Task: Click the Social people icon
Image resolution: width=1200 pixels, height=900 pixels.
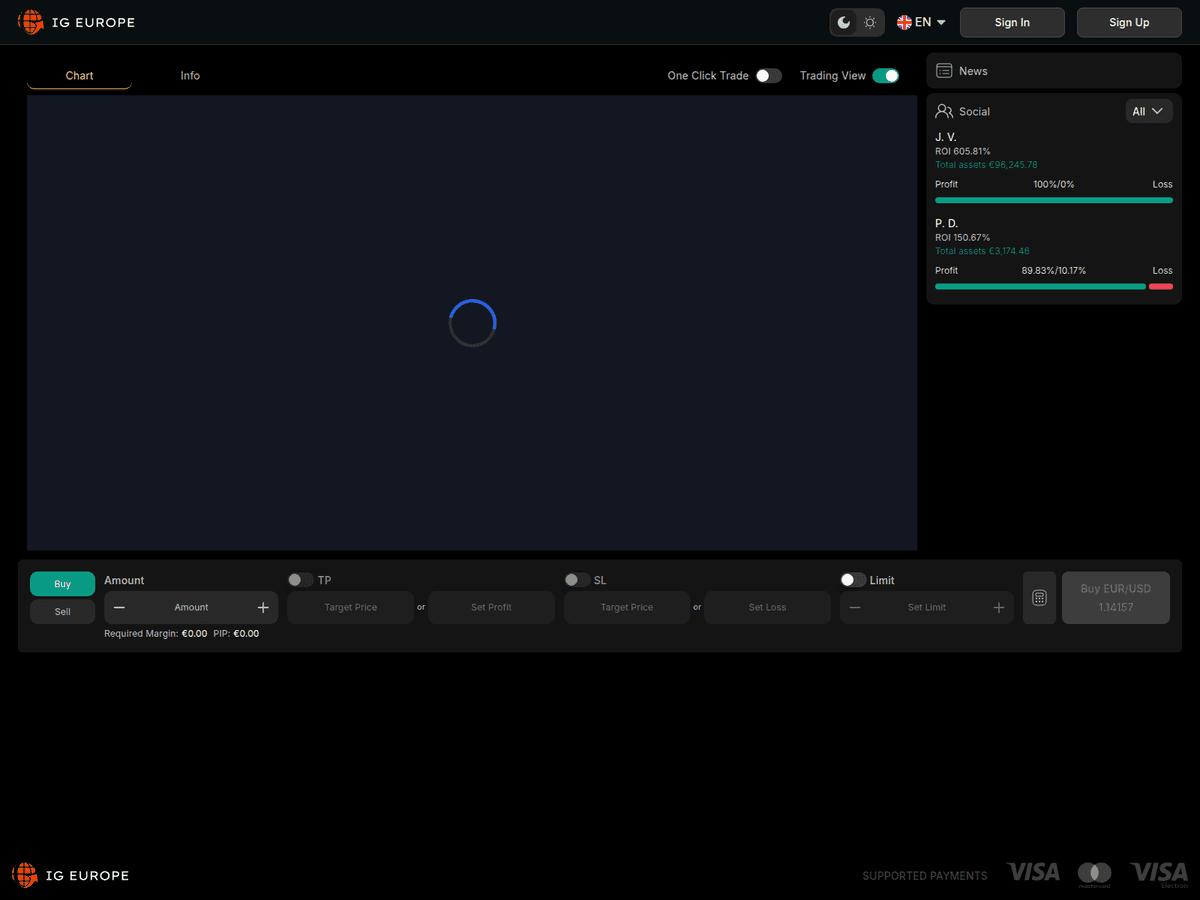Action: tap(944, 111)
